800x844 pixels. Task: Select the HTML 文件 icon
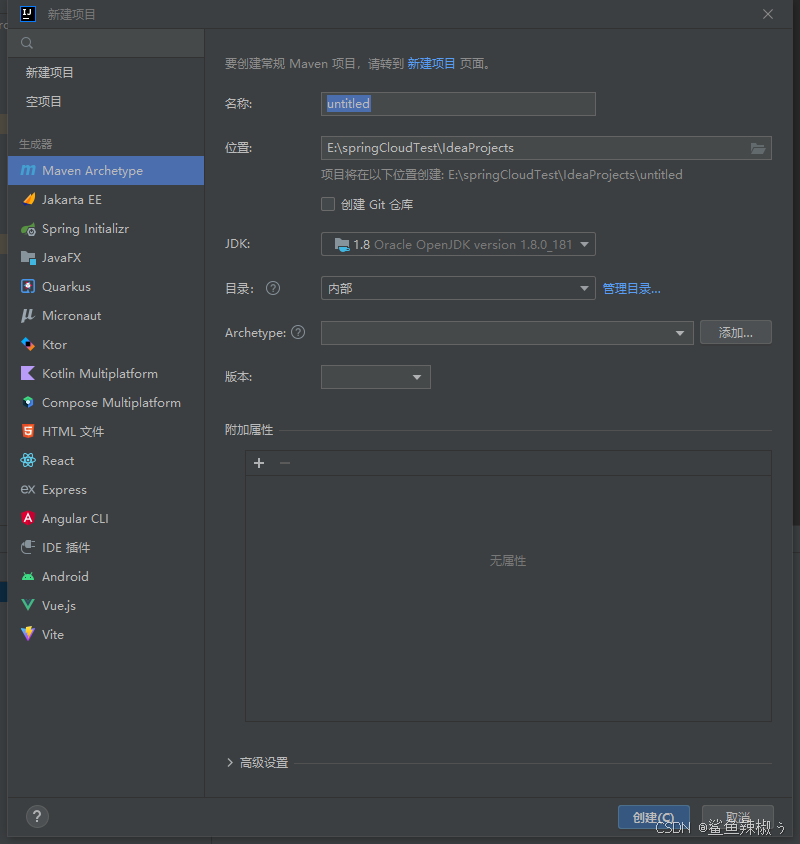(28, 431)
